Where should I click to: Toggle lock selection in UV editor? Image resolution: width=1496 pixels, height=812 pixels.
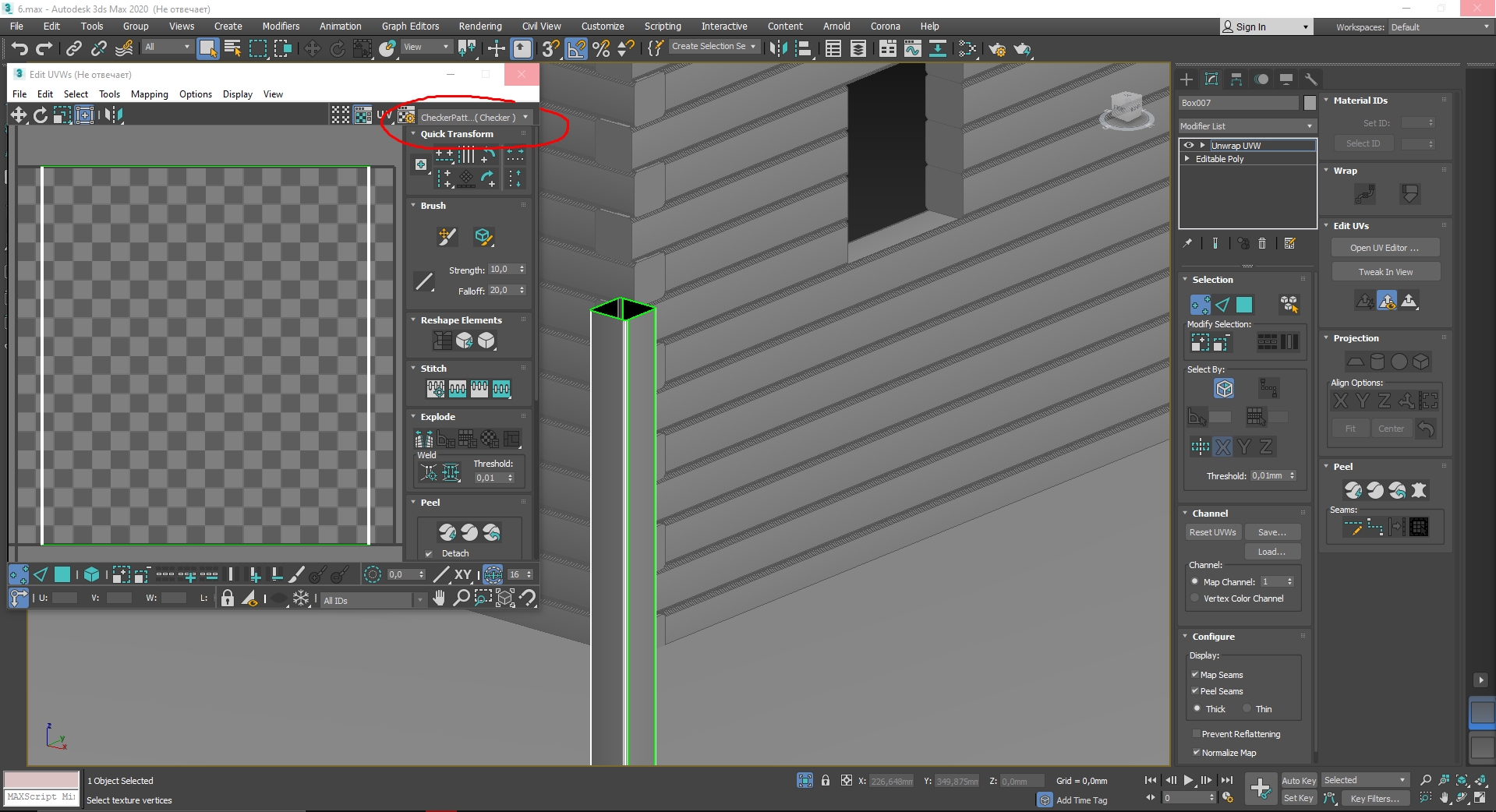pos(227,598)
